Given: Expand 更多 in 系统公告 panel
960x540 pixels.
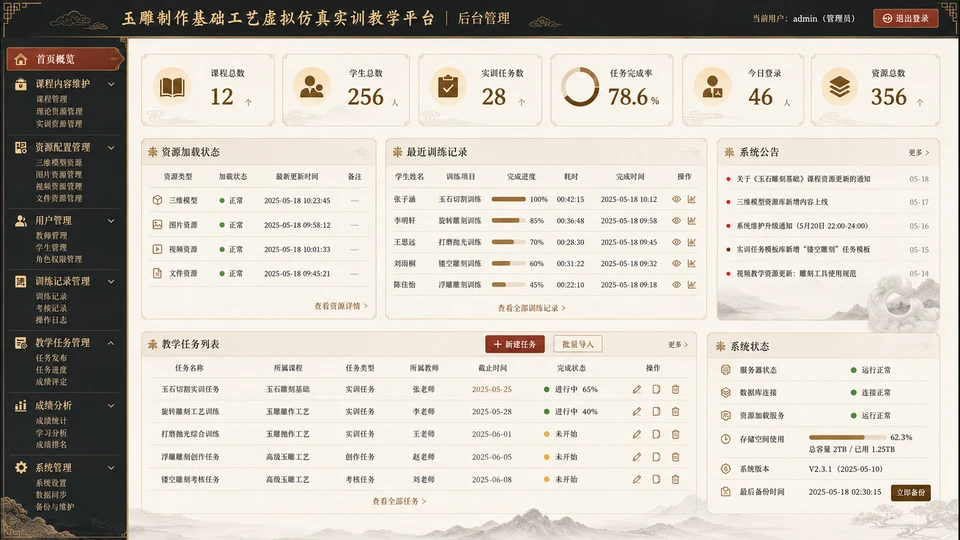Looking at the screenshot, I should click(x=918, y=152).
